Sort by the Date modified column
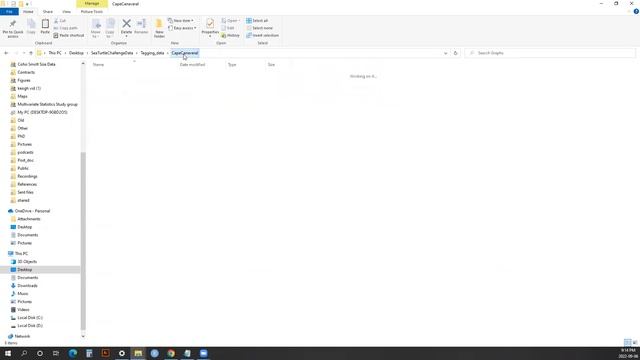Viewport: 640px width, 360px height. [x=192, y=64]
